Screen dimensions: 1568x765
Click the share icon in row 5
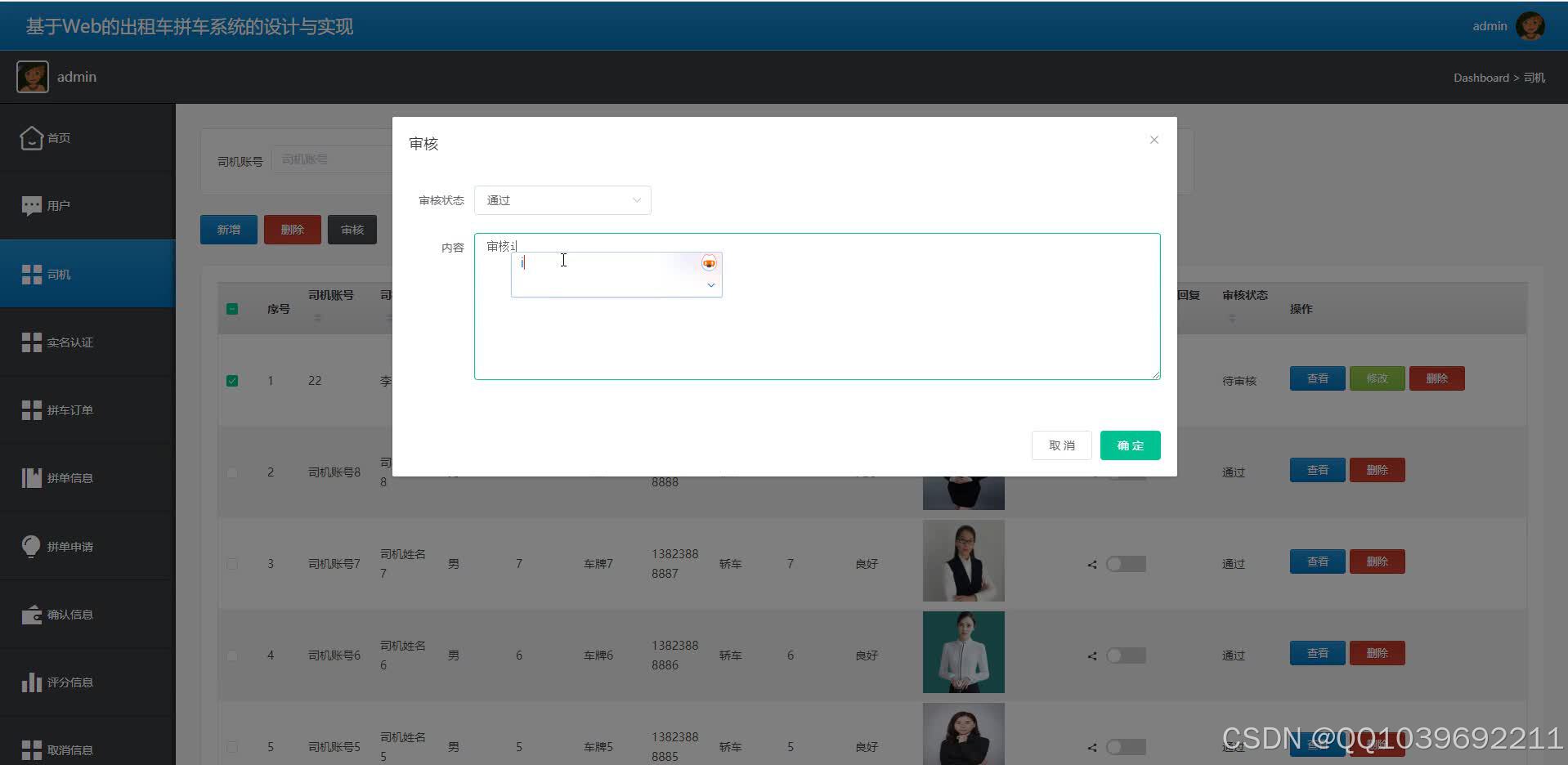click(1092, 747)
